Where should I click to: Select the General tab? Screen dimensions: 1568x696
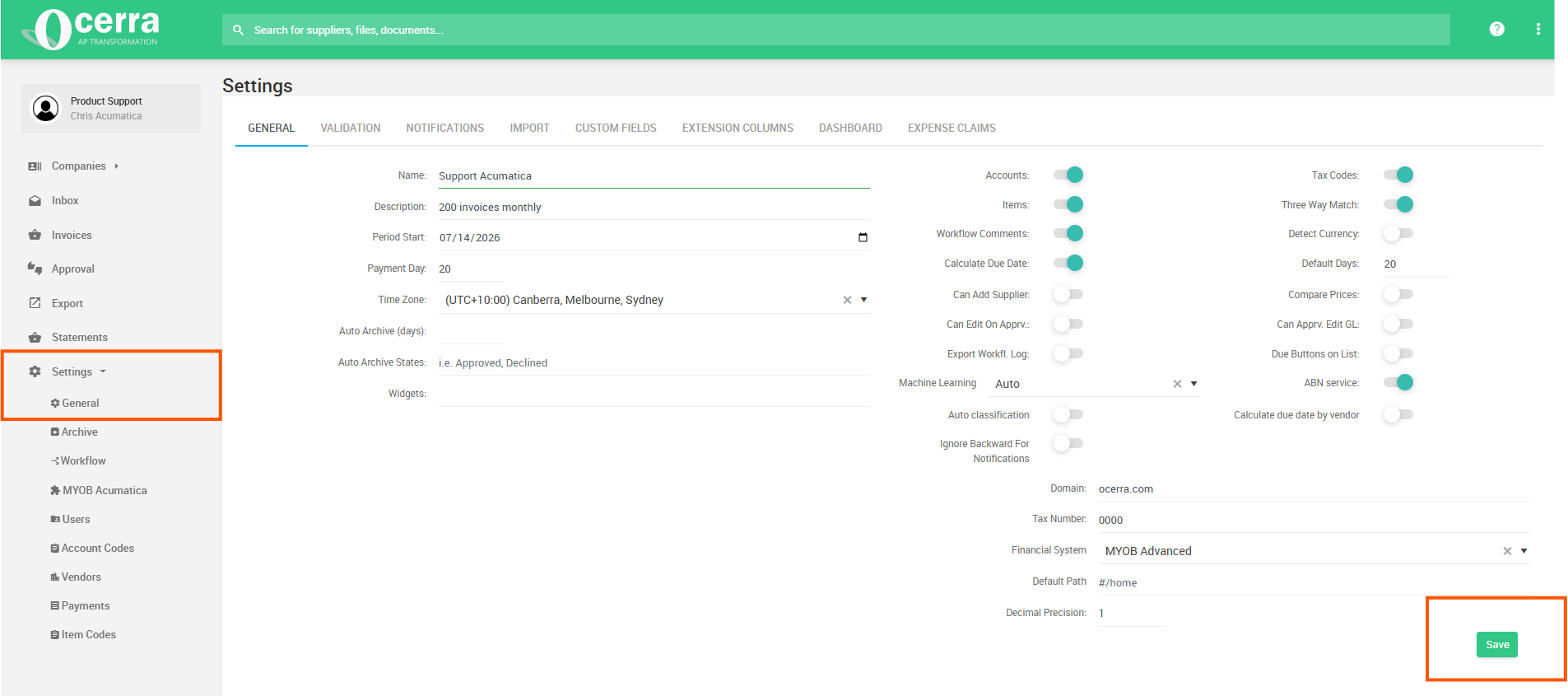[272, 128]
